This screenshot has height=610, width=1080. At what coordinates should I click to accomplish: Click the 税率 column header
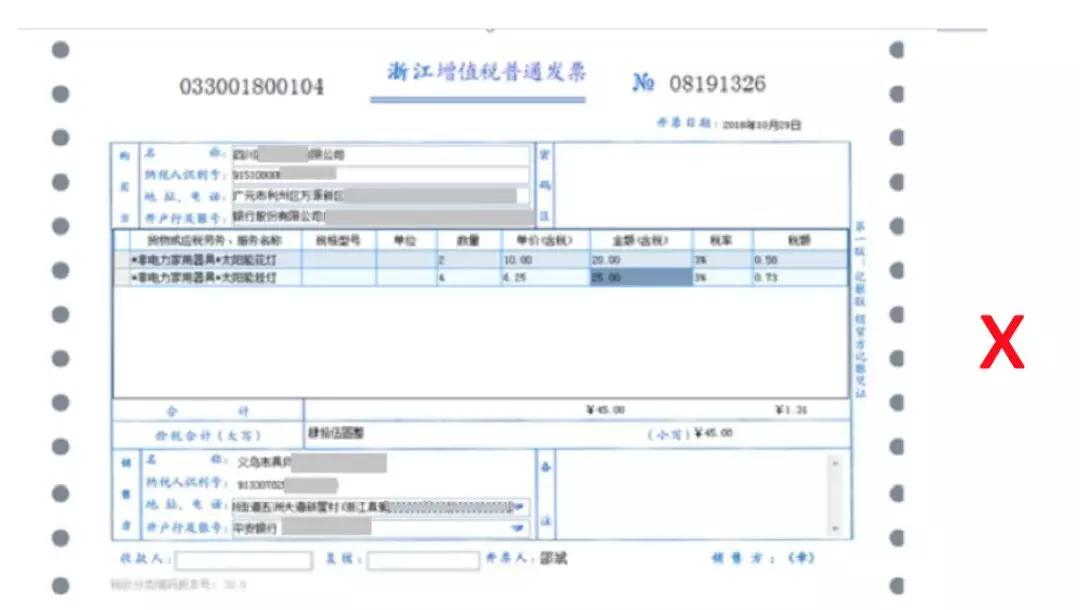pyautogui.click(x=722, y=240)
